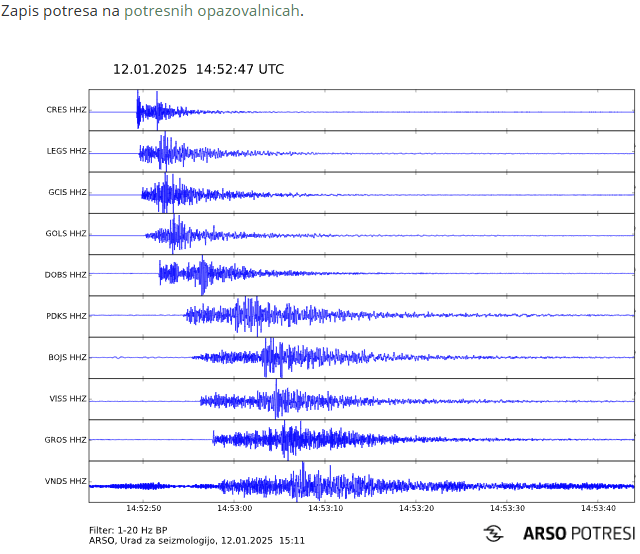The width and height of the screenshot is (640, 554).
Task: Click the 'VNDS HHZ' station label
Action: click(x=66, y=481)
